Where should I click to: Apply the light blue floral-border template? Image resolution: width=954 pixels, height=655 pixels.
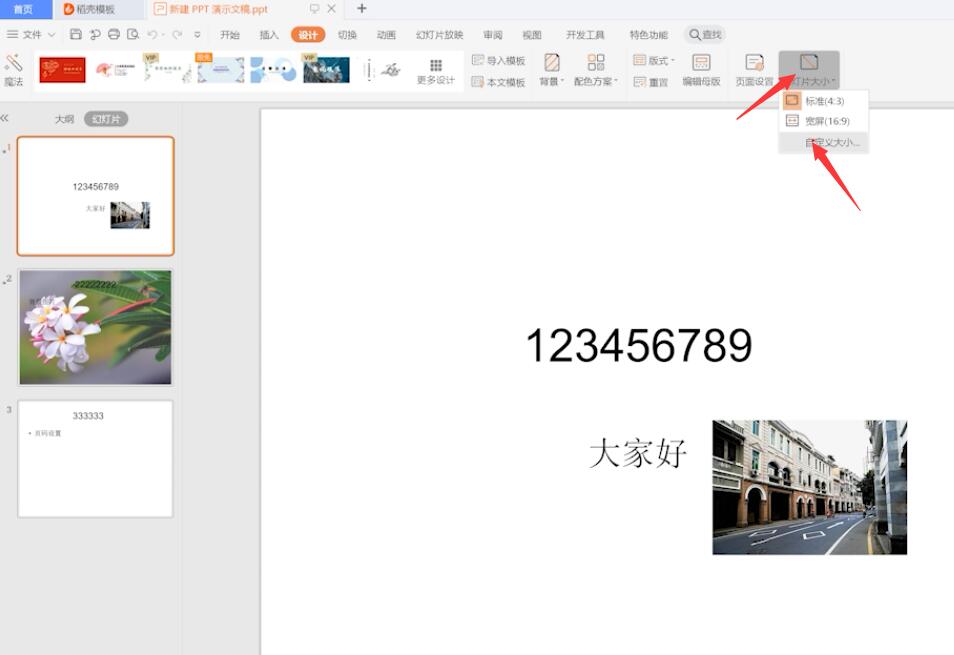(x=220, y=70)
